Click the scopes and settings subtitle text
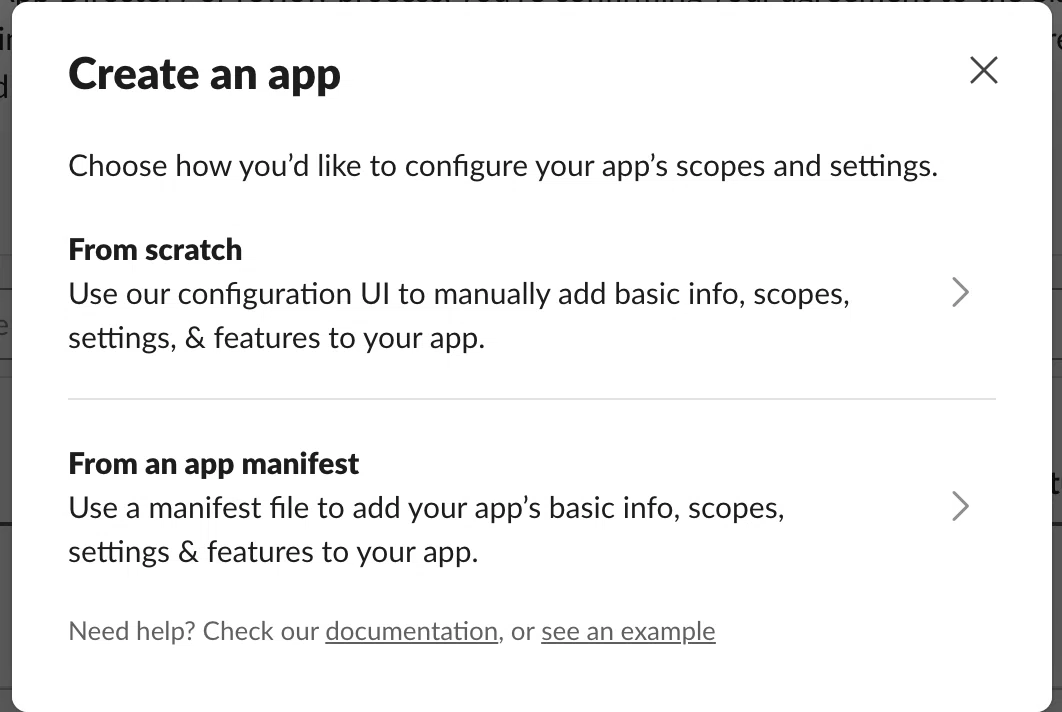 point(503,166)
